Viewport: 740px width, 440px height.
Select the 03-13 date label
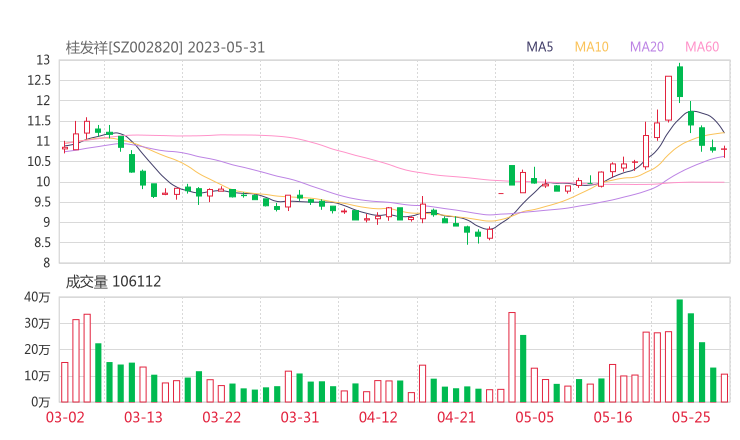click(143, 417)
